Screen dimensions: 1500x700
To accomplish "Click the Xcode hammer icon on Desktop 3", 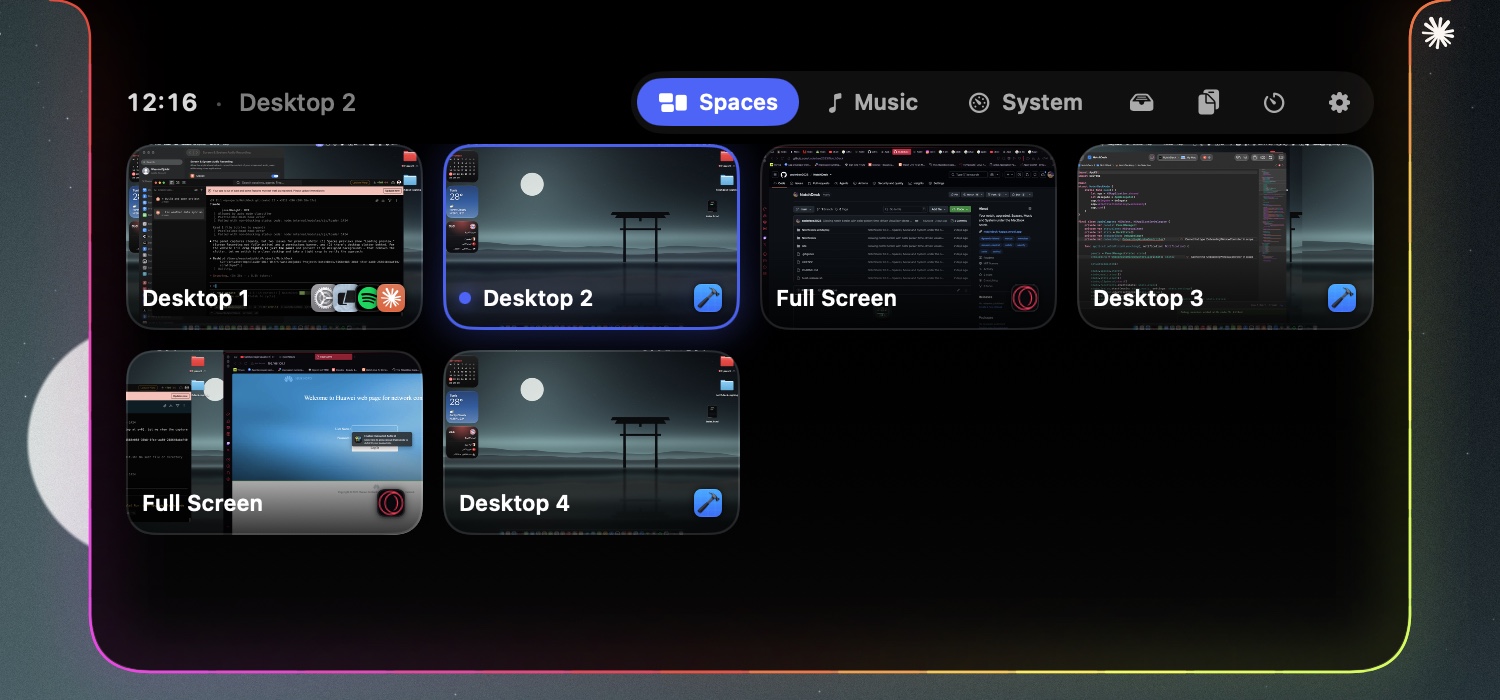I will (x=1342, y=298).
